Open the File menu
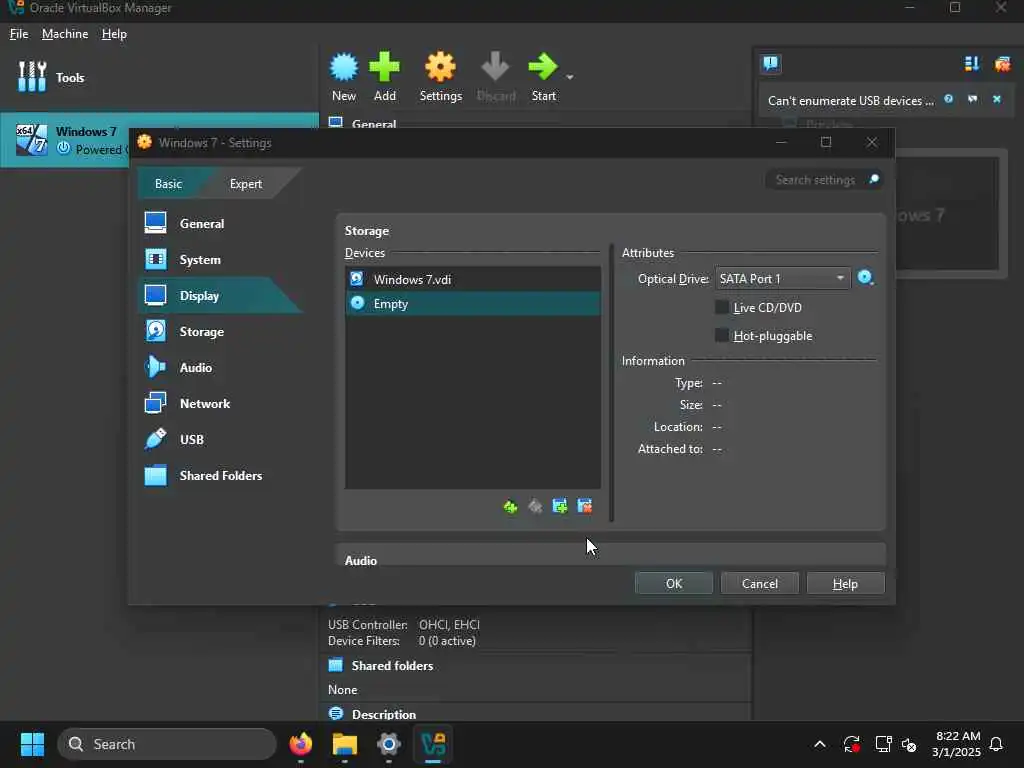This screenshot has height=768, width=1024. pos(19,34)
